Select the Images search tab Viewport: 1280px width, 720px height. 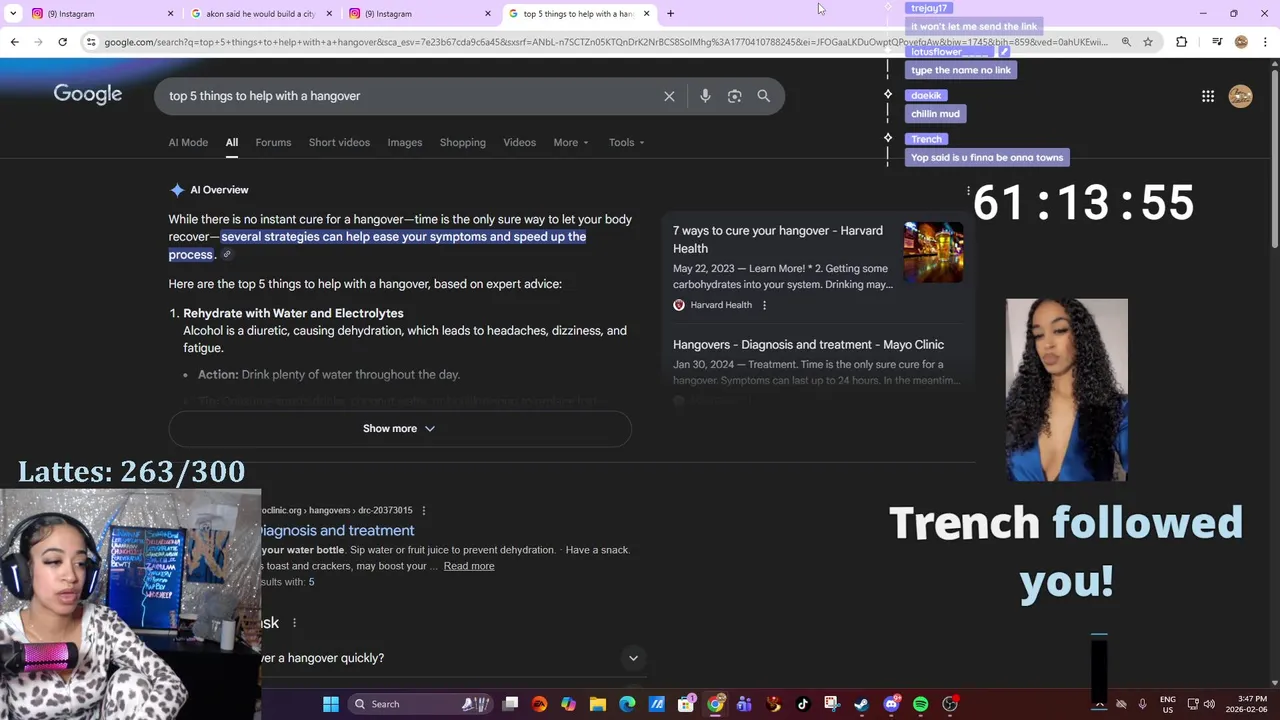(x=405, y=142)
